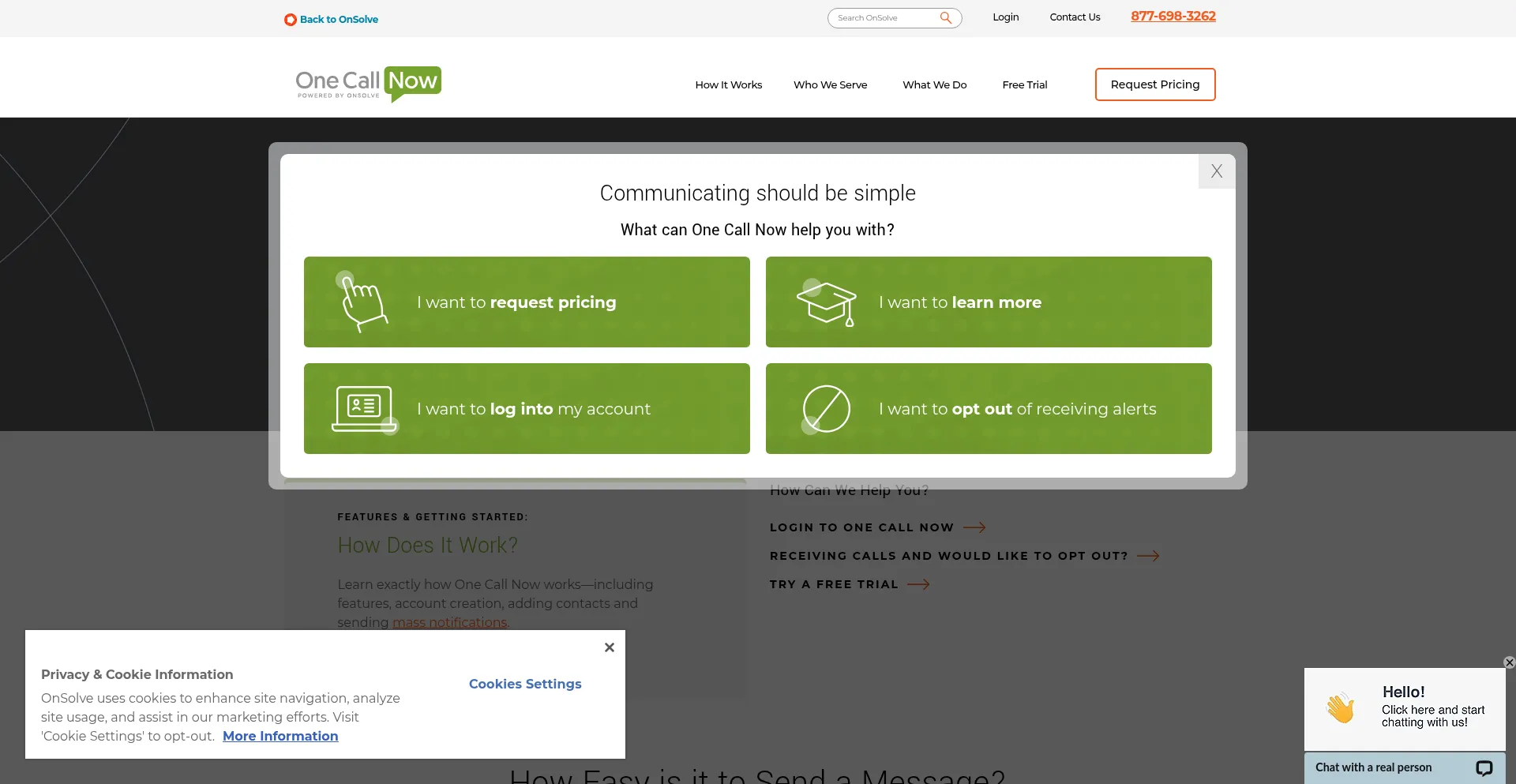Open the What We Do menu

934,84
